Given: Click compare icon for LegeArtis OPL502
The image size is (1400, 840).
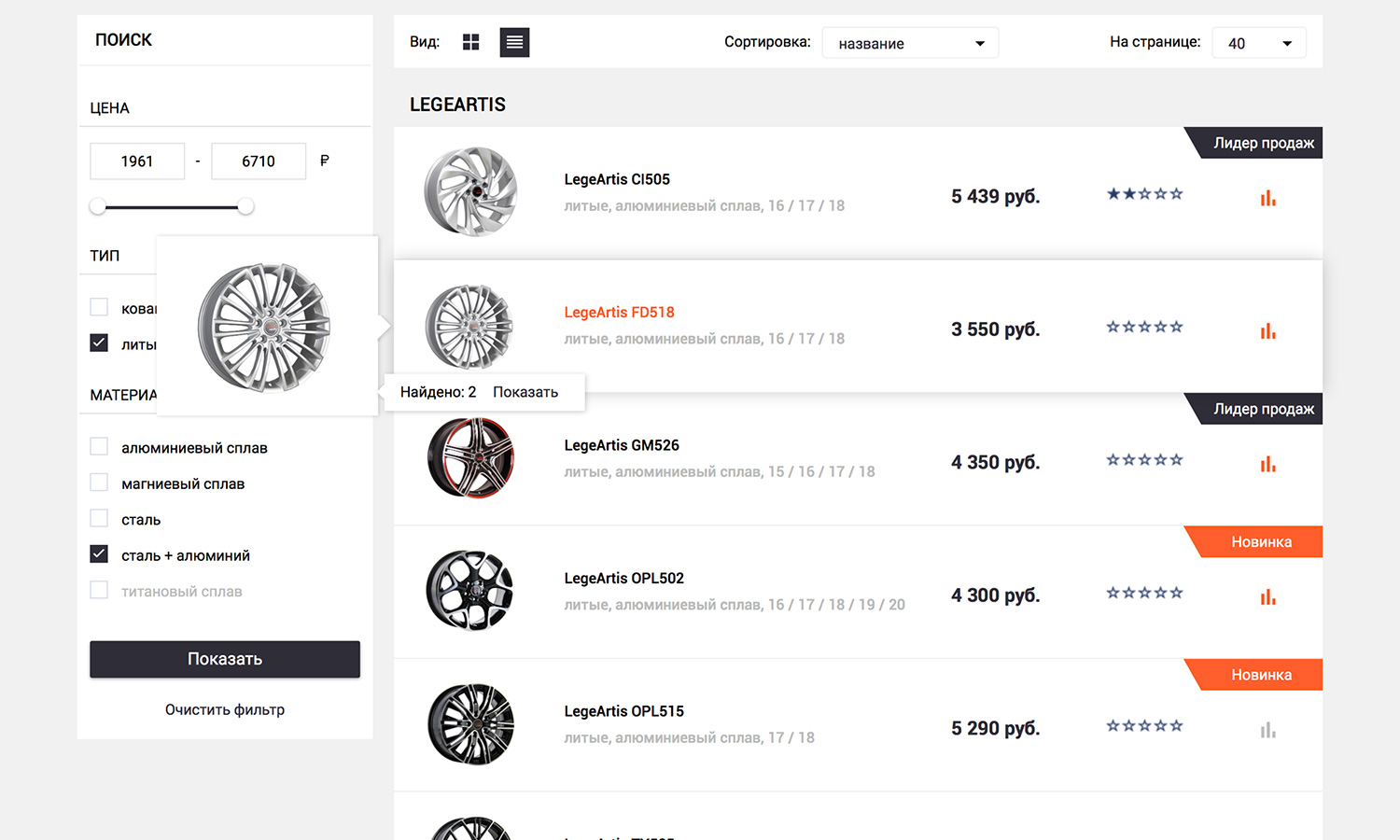Looking at the screenshot, I should click(1267, 597).
